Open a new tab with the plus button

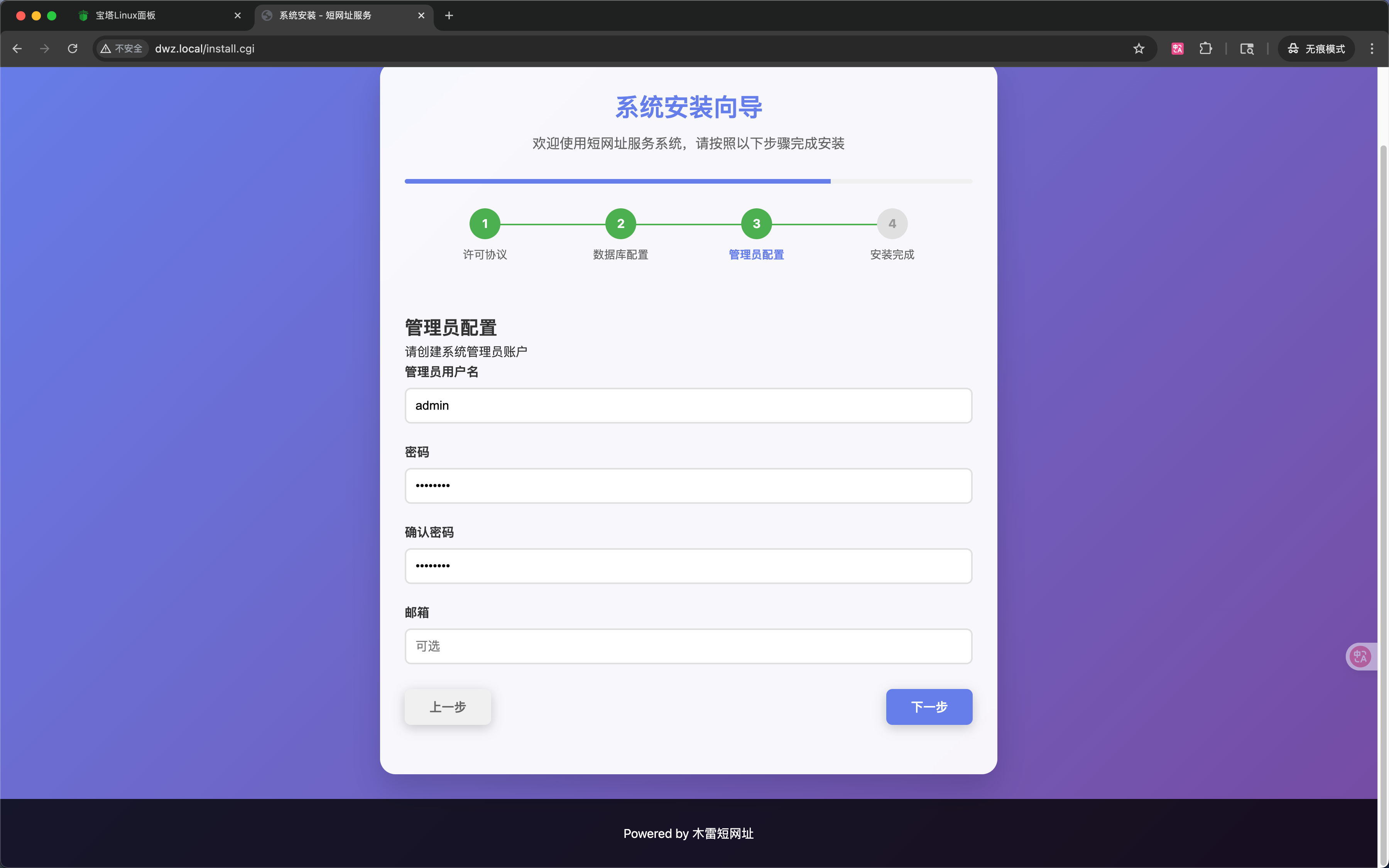[x=449, y=15]
